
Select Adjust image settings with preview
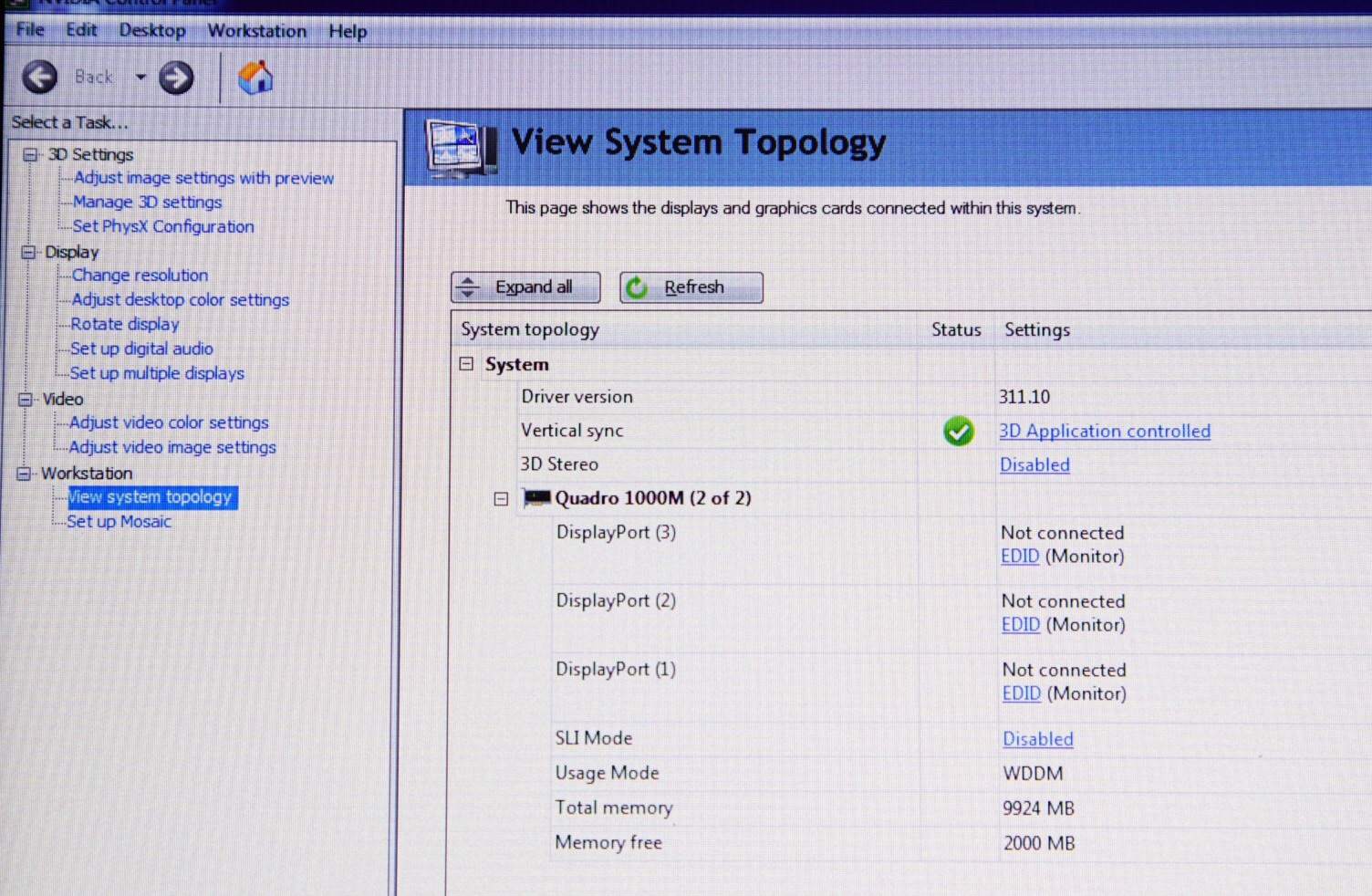[203, 178]
